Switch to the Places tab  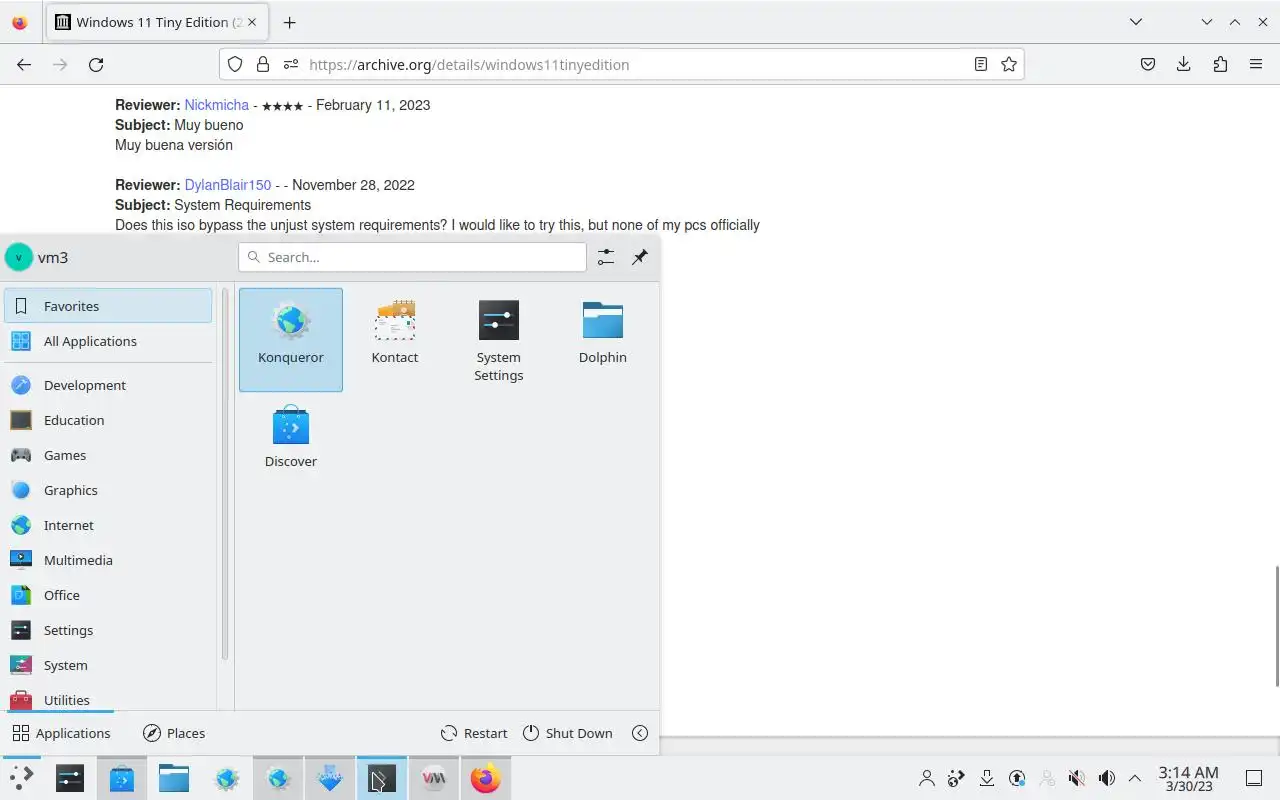click(174, 733)
